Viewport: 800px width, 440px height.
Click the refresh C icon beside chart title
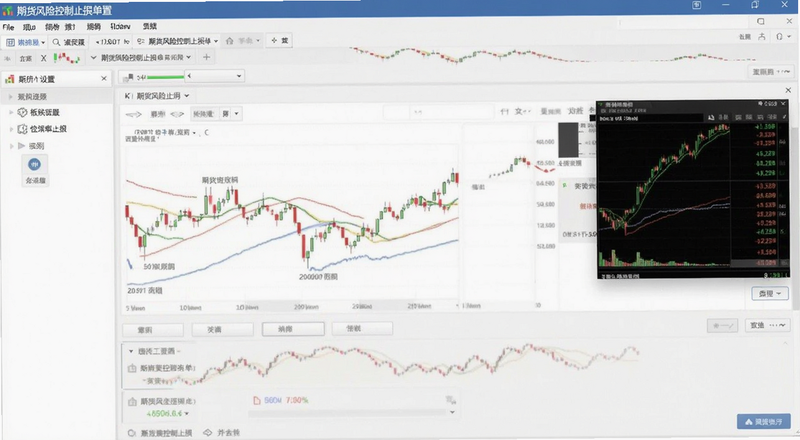pos(206,132)
